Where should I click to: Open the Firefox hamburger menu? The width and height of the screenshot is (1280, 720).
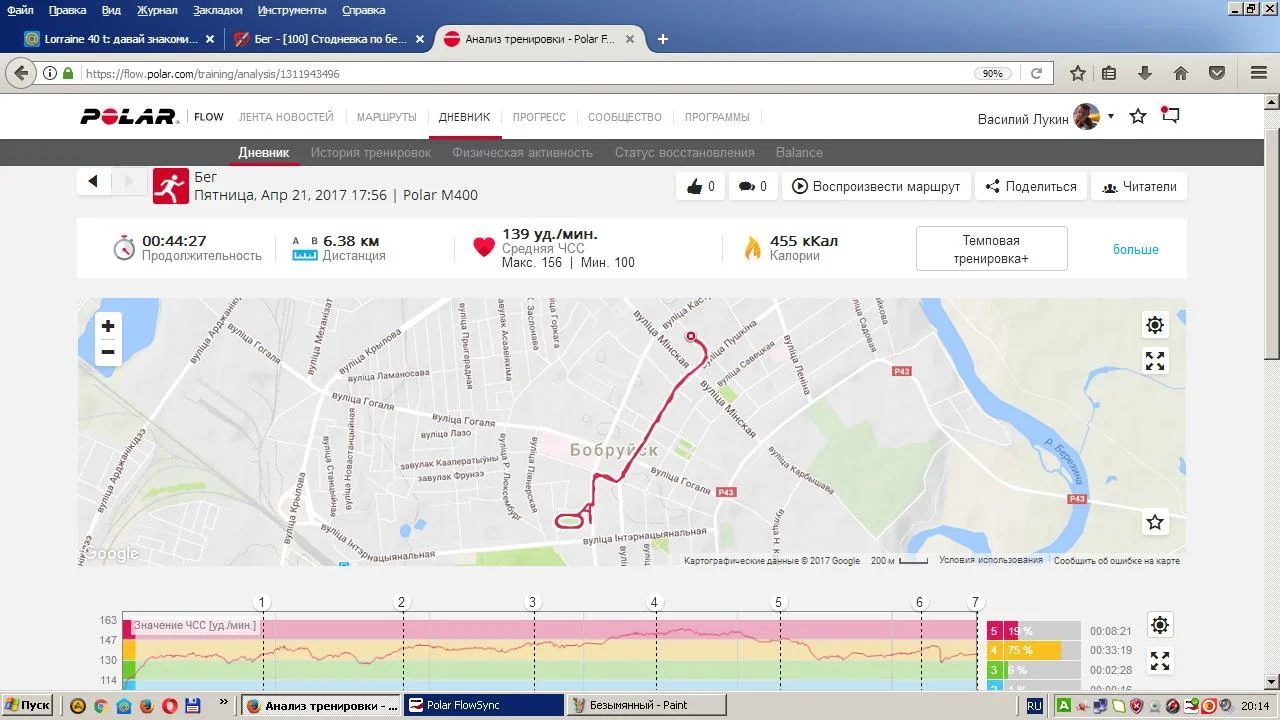1259,73
